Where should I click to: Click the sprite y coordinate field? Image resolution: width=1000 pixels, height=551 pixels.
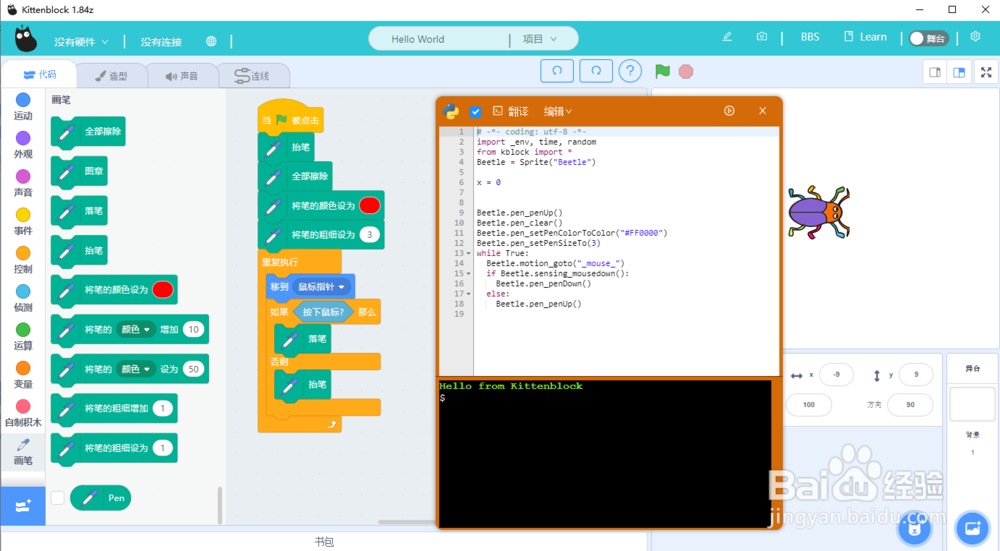916,374
